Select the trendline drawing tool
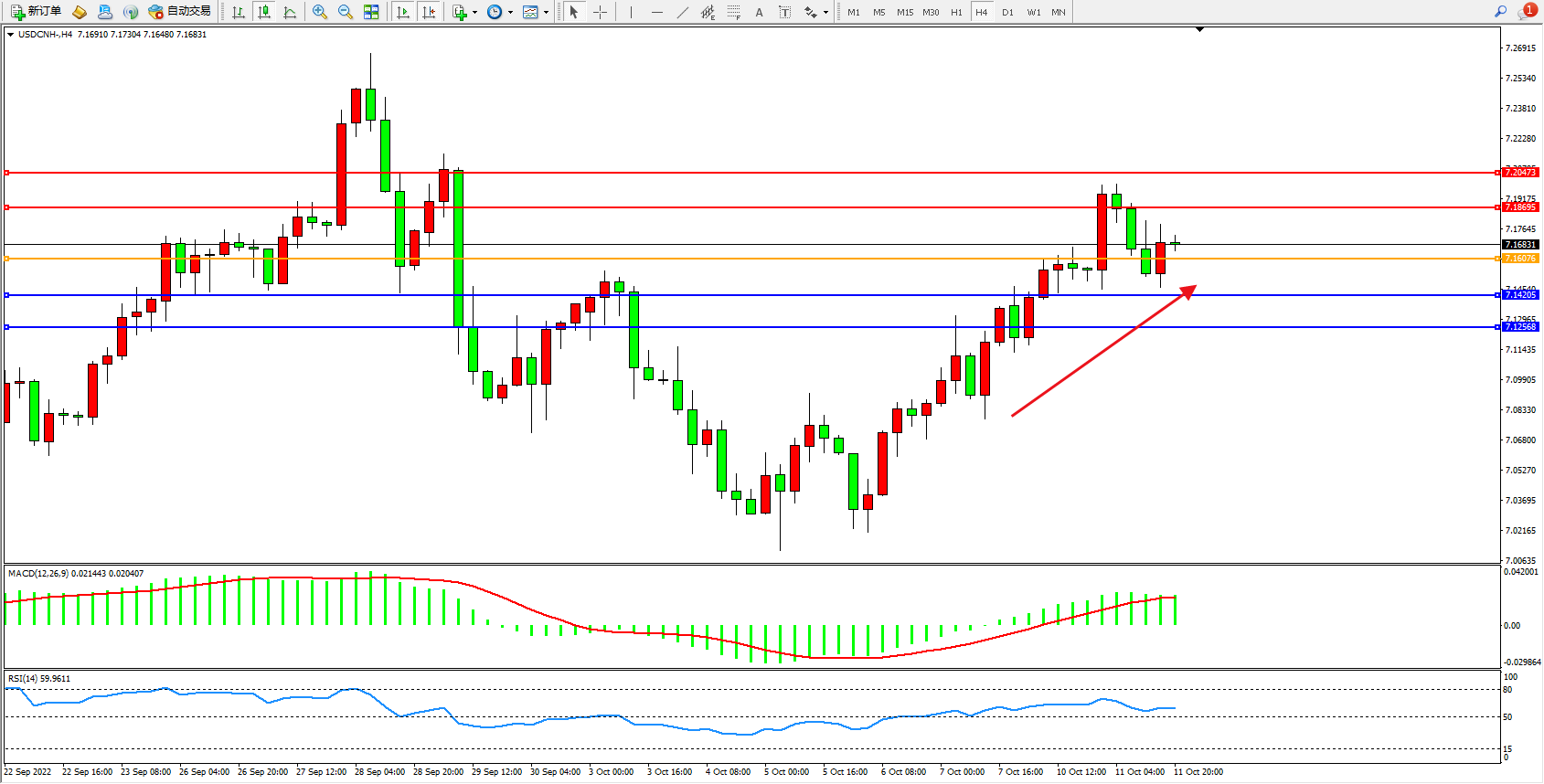The width and height of the screenshot is (1544, 784). (x=683, y=12)
